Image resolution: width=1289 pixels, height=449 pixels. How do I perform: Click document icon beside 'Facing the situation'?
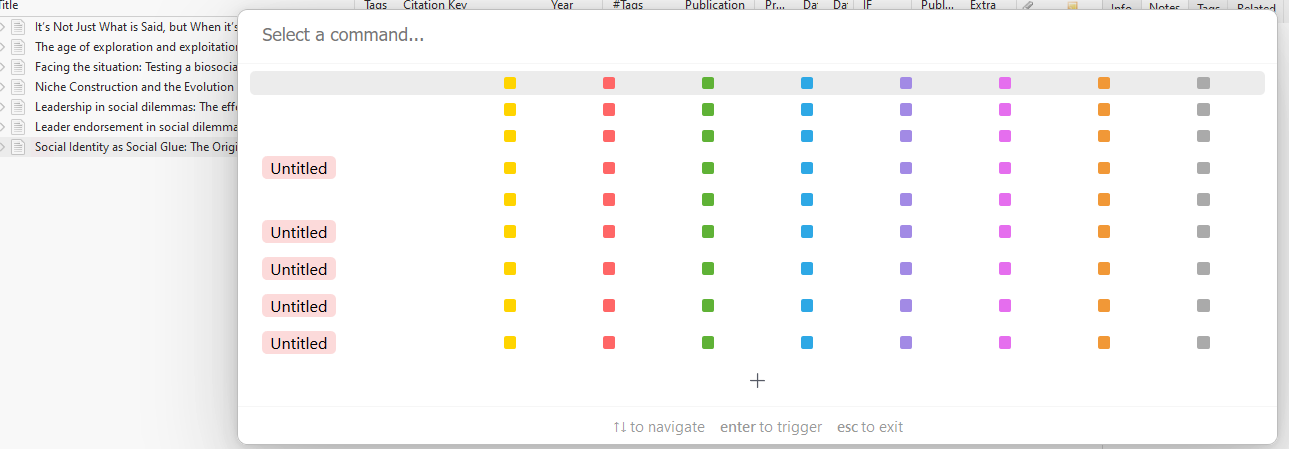[x=18, y=67]
